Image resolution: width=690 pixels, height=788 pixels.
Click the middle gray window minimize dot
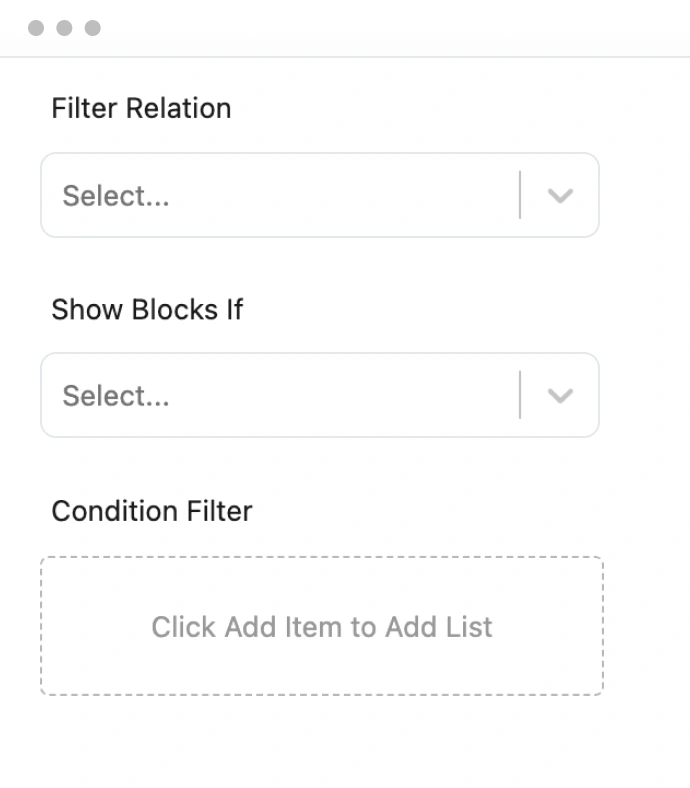pos(64,28)
